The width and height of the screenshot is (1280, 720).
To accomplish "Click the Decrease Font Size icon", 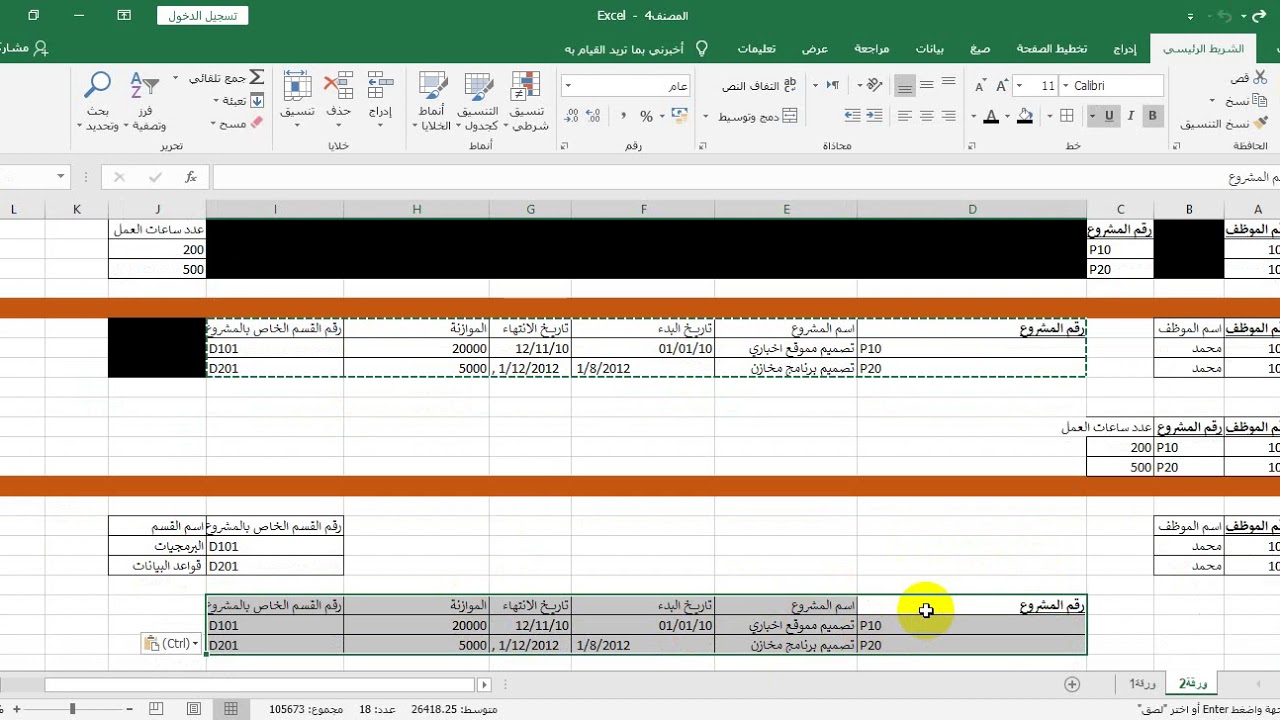I will [x=981, y=87].
